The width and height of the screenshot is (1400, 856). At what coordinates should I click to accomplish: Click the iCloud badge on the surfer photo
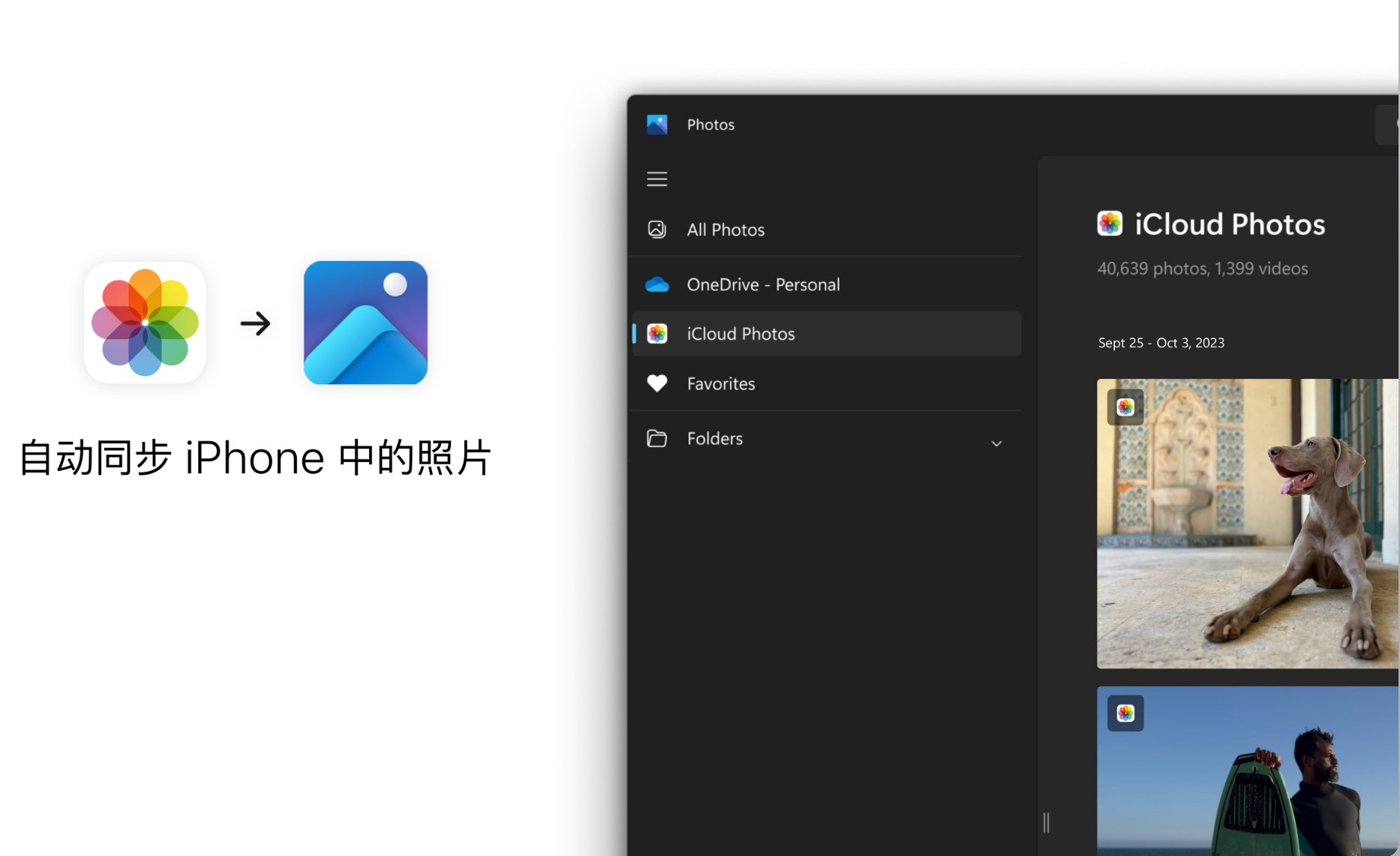[1125, 713]
